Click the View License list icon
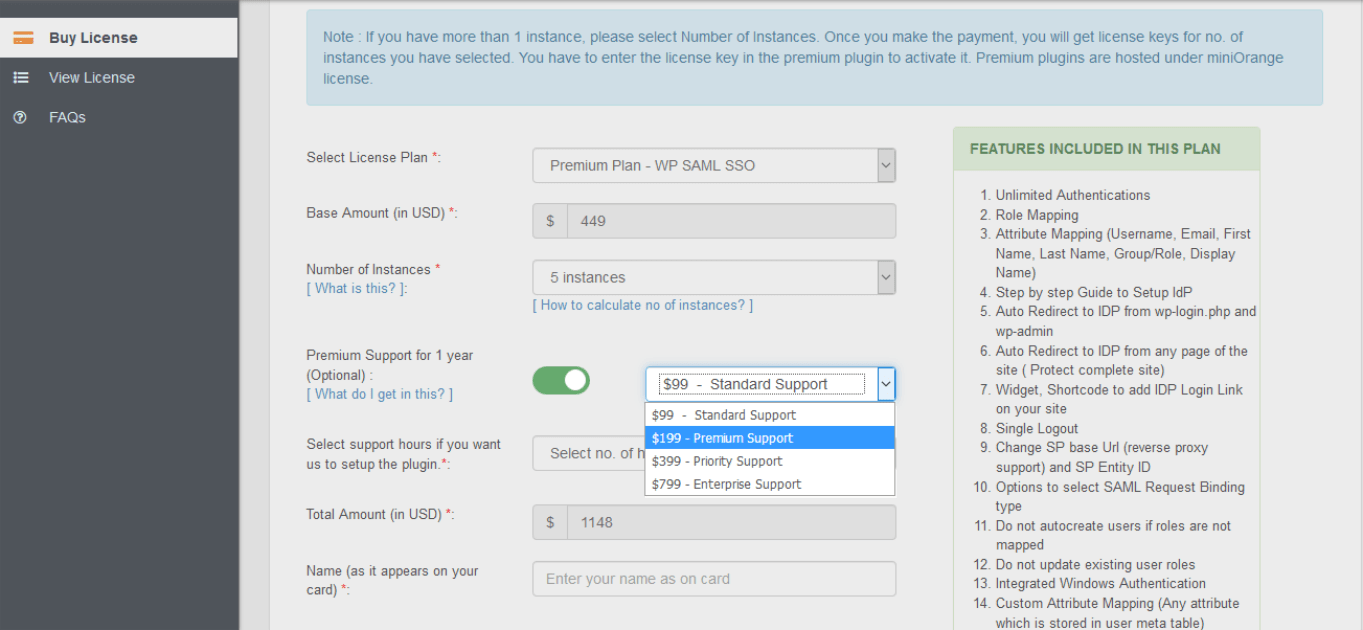This screenshot has width=1363, height=630. 21,77
